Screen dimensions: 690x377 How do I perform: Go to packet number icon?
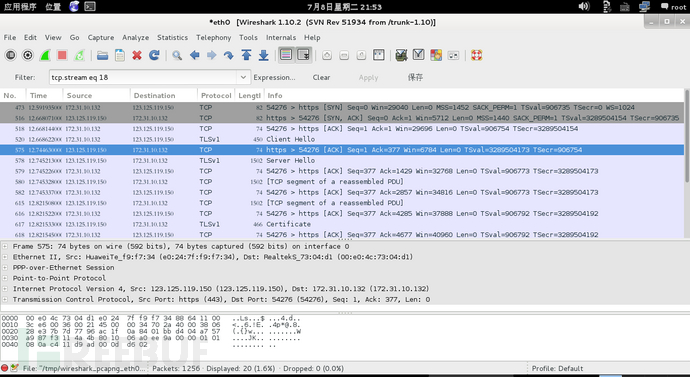(229, 55)
